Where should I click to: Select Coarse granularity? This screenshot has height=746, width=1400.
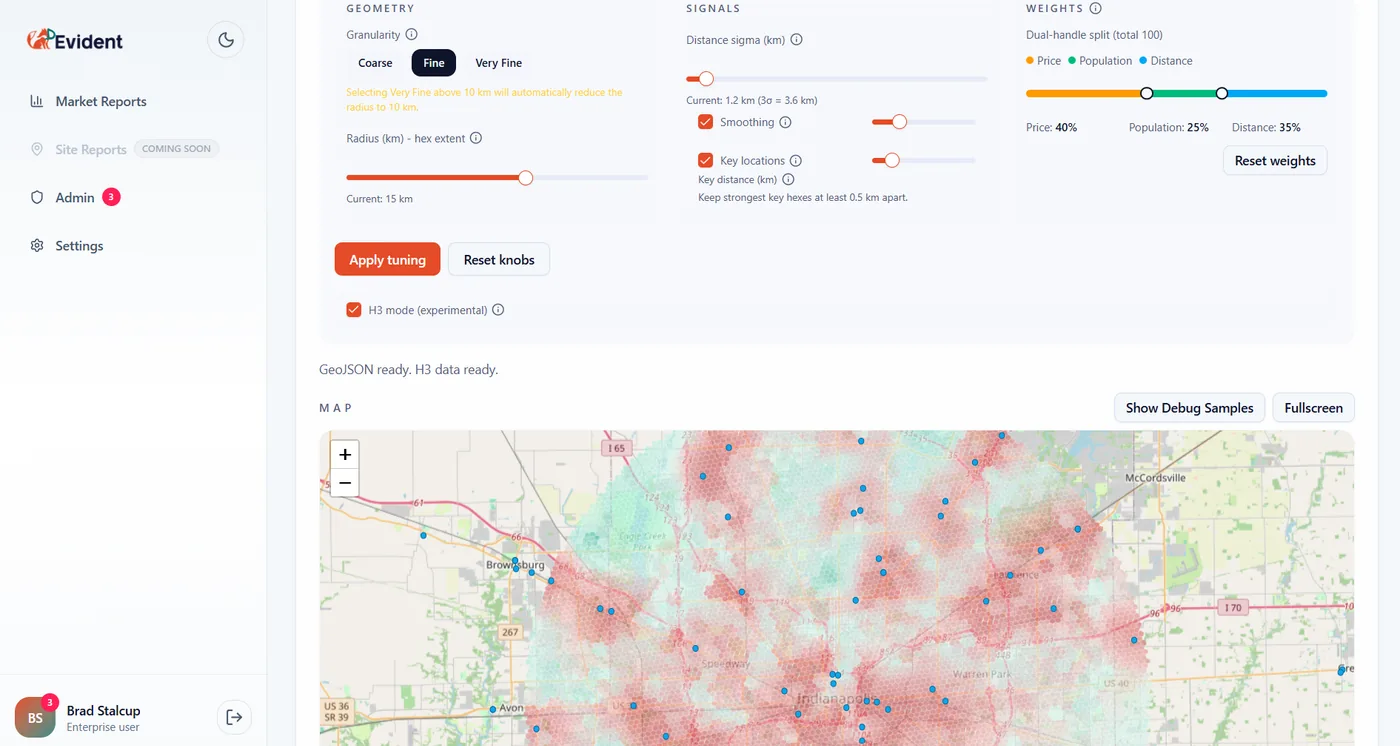(375, 63)
